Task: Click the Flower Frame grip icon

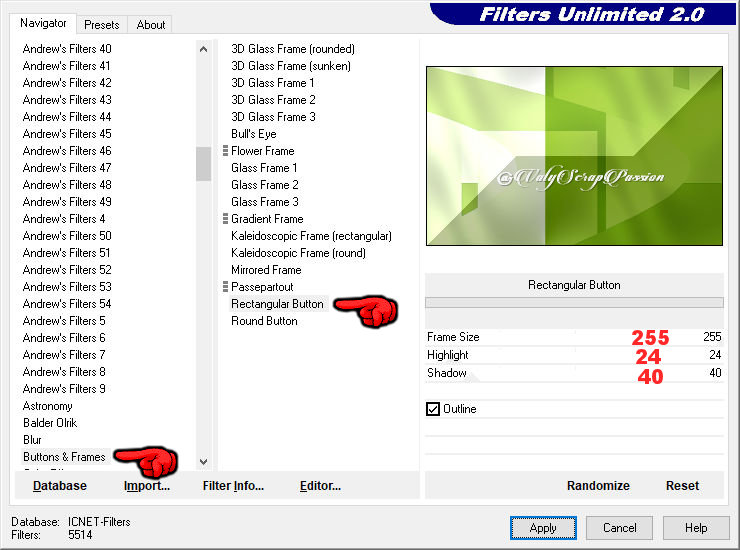Action: (225, 151)
